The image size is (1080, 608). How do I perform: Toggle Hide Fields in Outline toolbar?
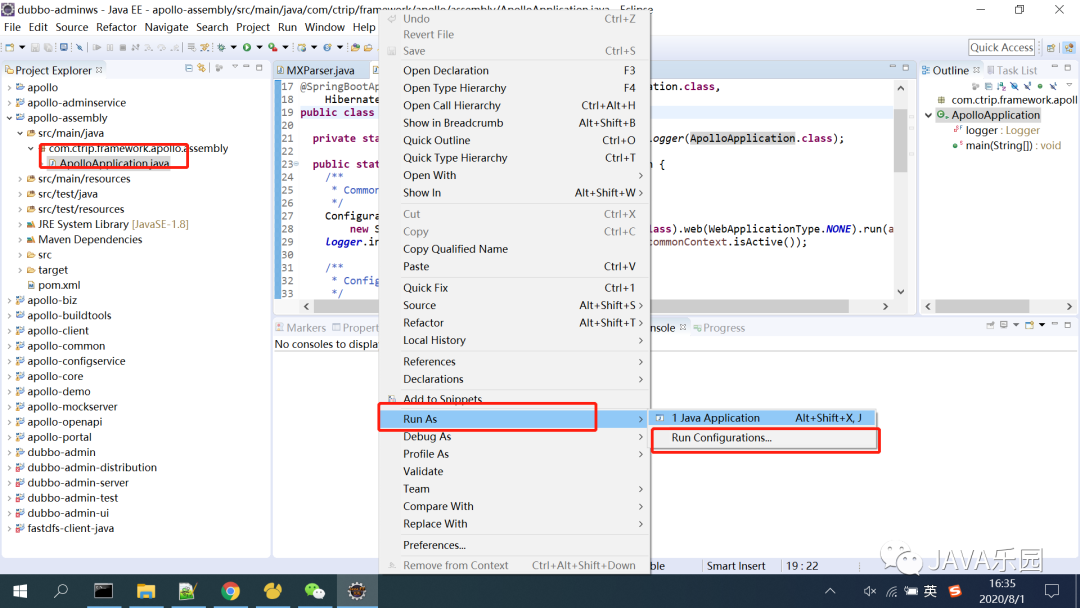pyautogui.click(x=1015, y=86)
